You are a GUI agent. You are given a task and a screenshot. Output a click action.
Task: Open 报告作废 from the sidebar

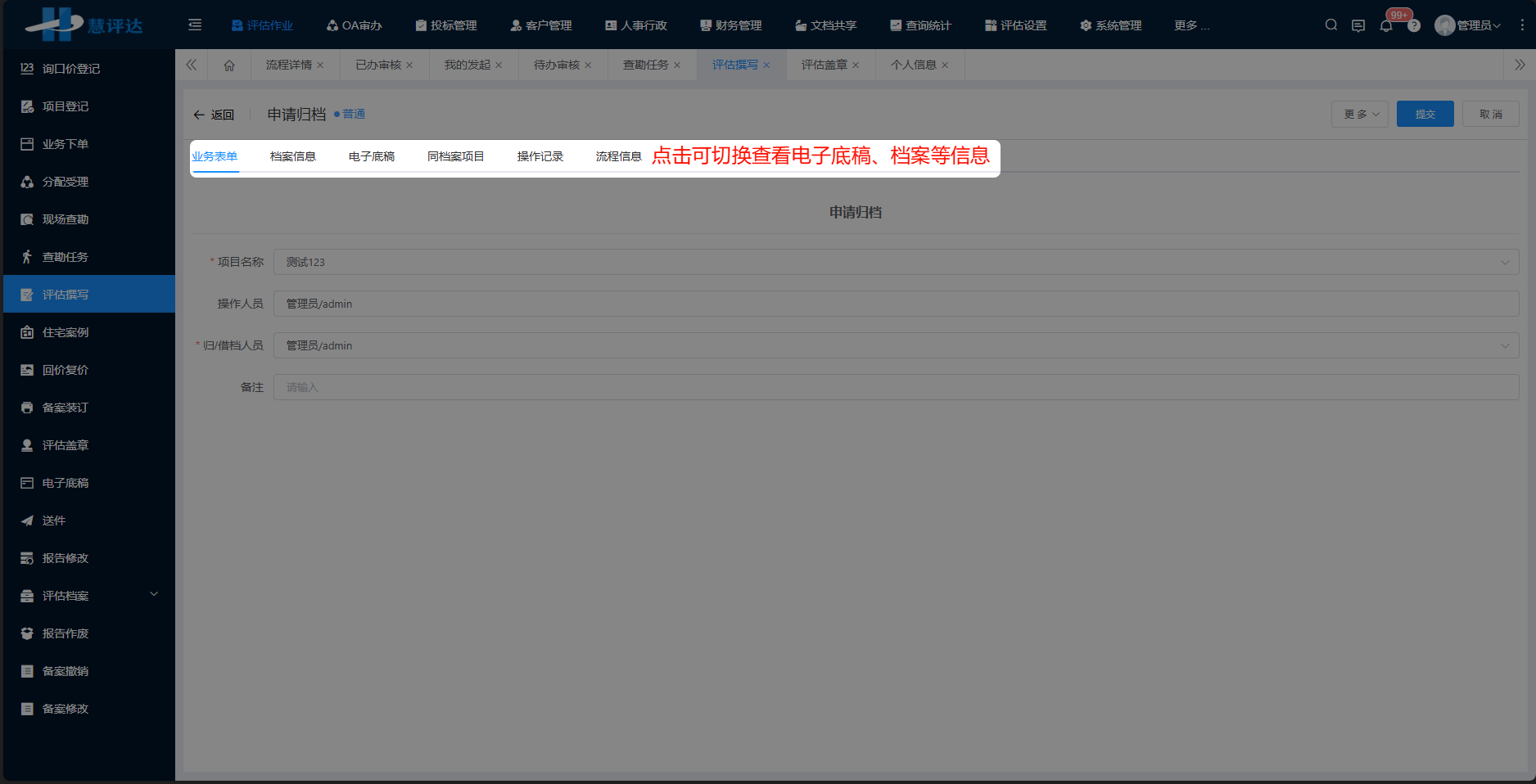click(66, 633)
